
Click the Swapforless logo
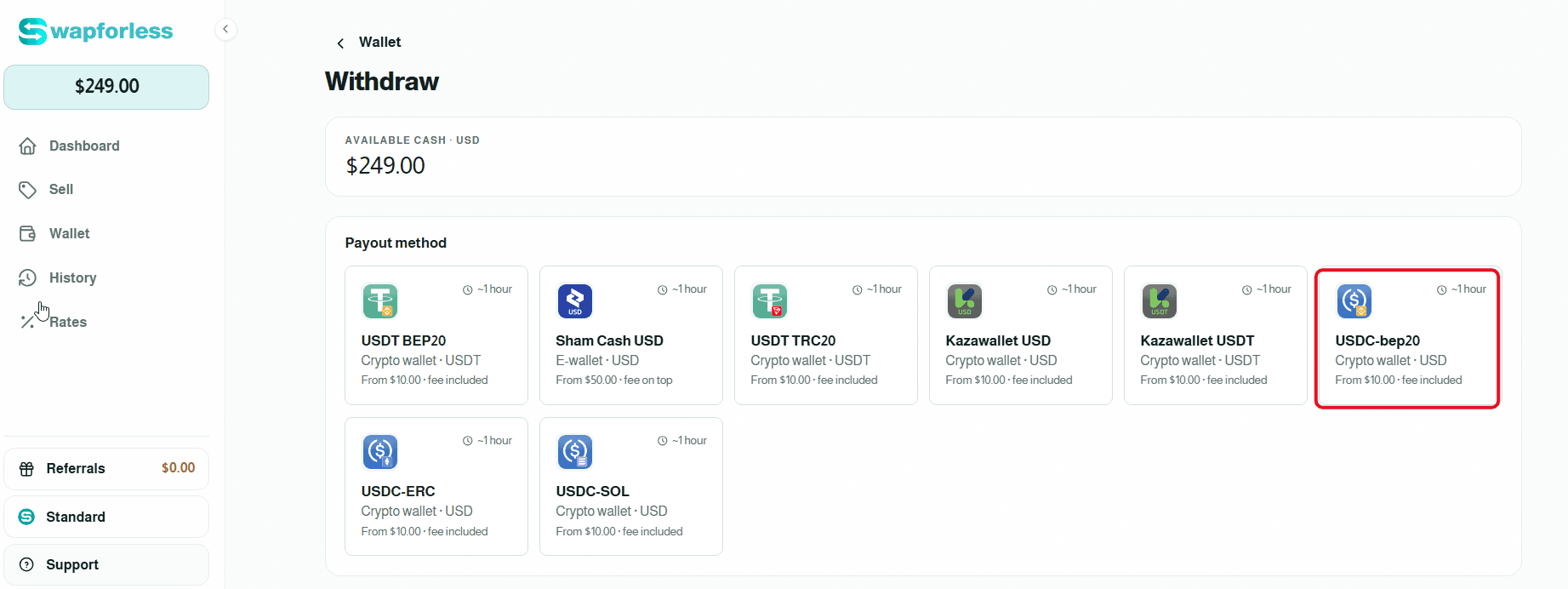tap(95, 31)
